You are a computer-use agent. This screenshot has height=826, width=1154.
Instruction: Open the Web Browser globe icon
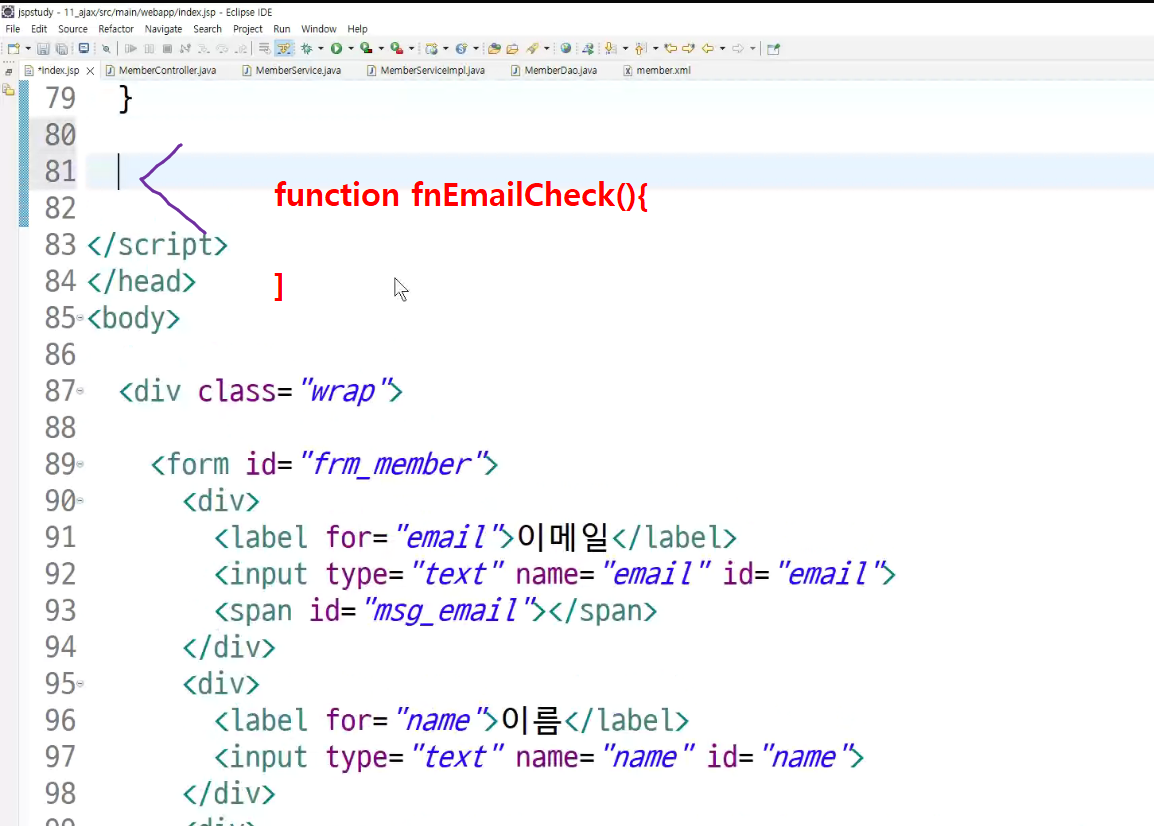point(565,49)
